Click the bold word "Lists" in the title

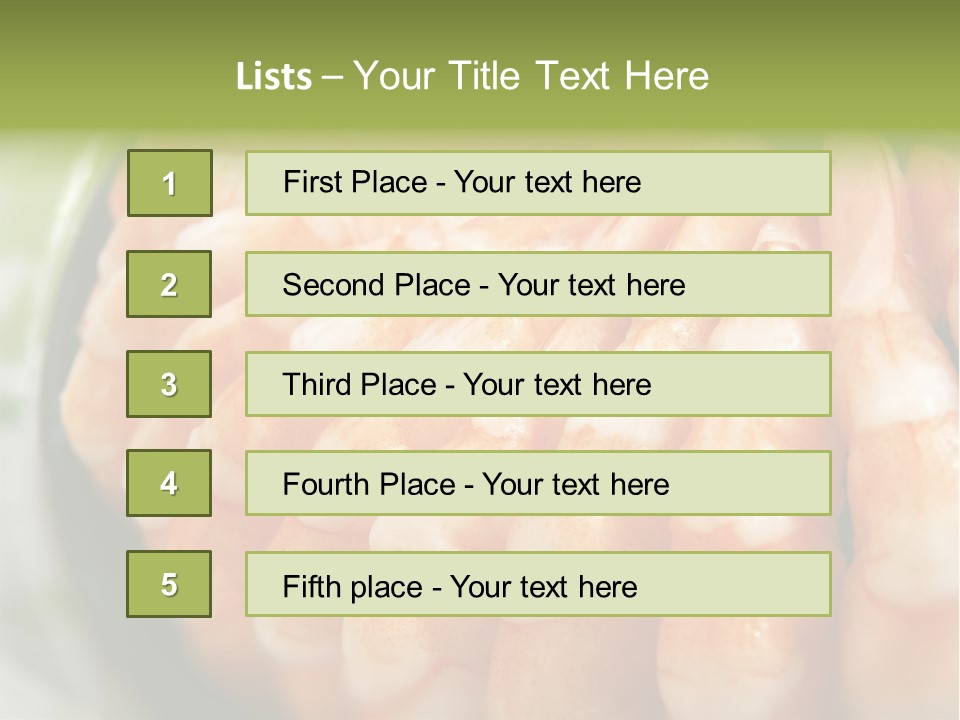274,76
